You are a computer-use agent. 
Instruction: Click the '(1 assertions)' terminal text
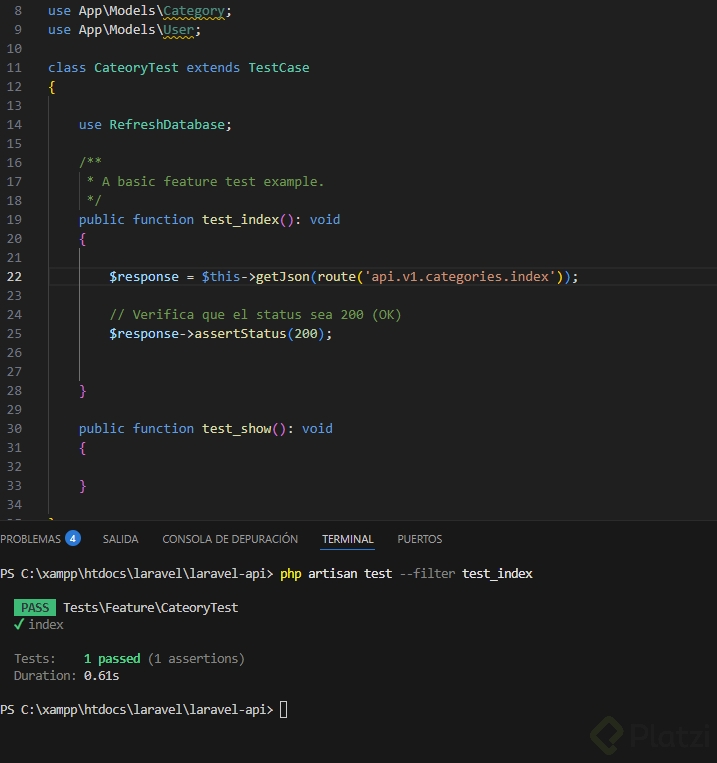click(x=196, y=658)
